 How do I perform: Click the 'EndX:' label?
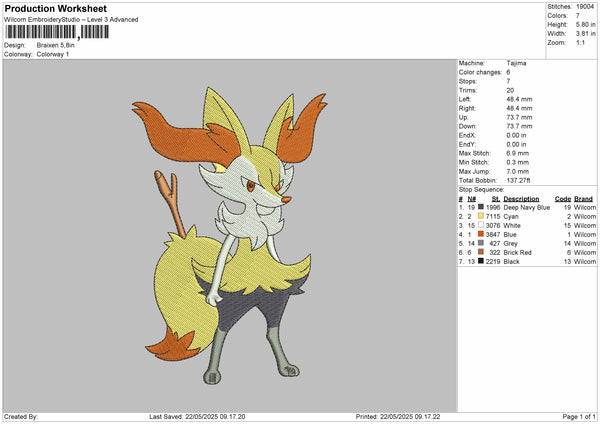tap(467, 135)
